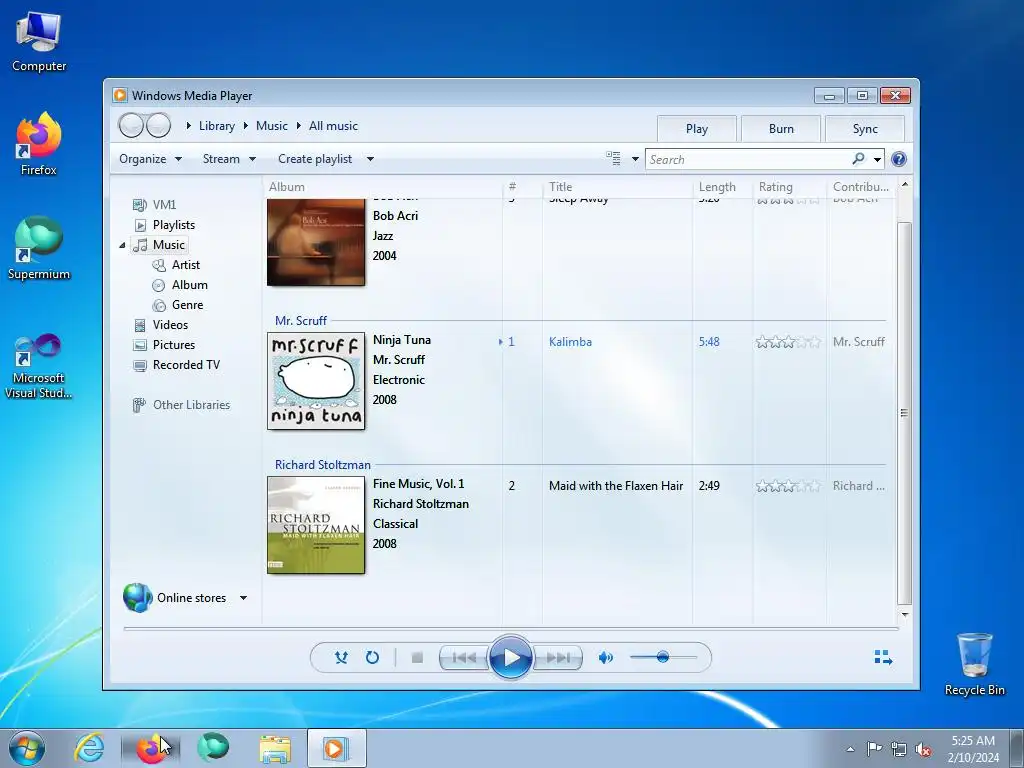This screenshot has width=1024, height=768.
Task: Mute the volume speaker icon
Action: (x=605, y=658)
